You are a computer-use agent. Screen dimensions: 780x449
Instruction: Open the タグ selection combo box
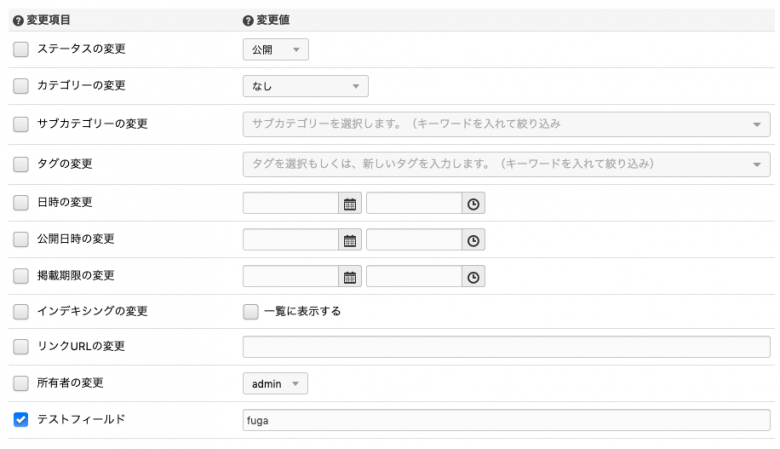pos(506,163)
